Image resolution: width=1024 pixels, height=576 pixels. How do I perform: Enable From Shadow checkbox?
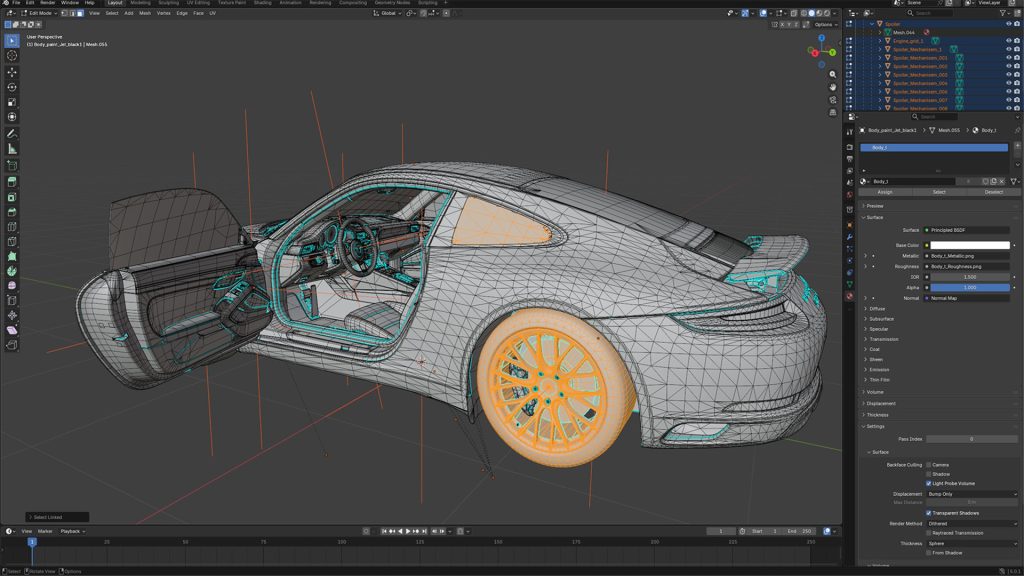pos(929,553)
